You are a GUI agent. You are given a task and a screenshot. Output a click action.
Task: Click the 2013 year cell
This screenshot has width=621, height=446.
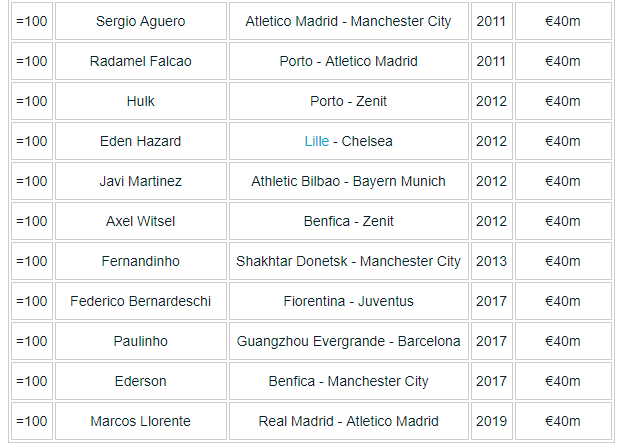click(491, 261)
